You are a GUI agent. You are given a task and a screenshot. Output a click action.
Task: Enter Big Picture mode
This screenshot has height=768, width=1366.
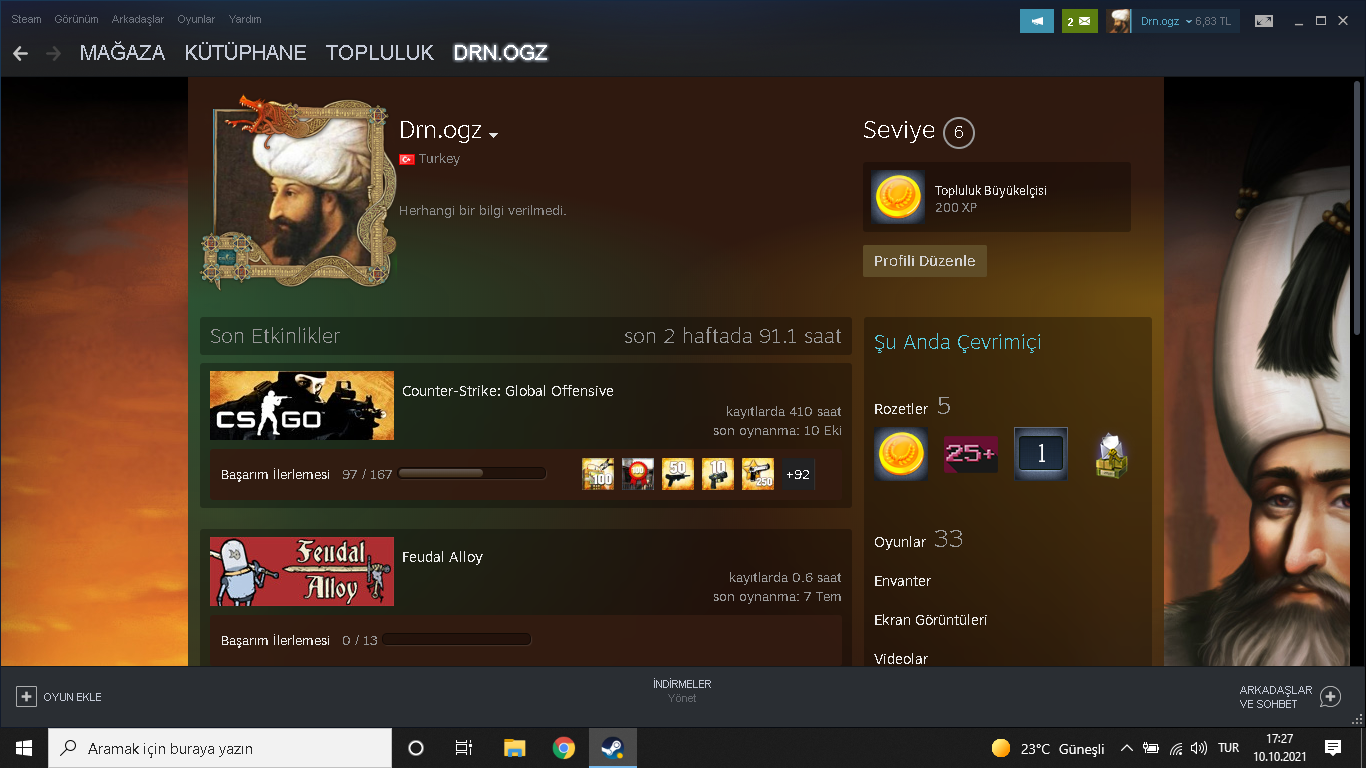point(1264,21)
